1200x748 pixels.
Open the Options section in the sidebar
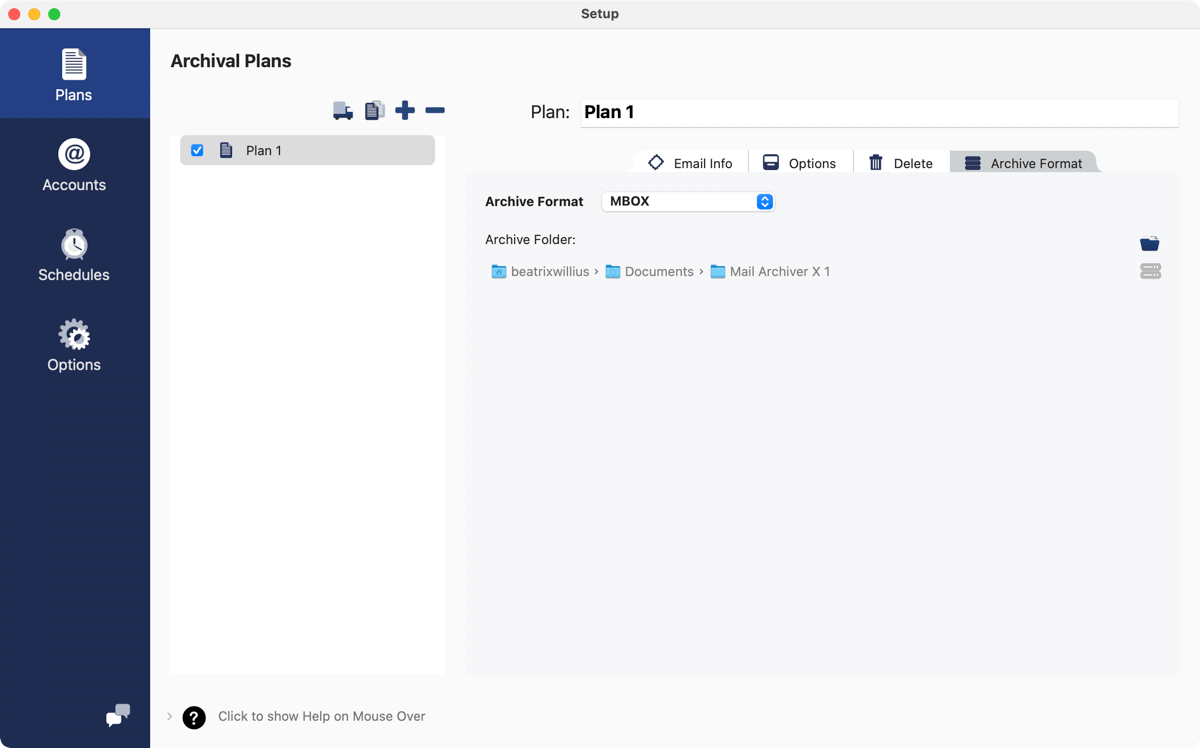[x=73, y=343]
